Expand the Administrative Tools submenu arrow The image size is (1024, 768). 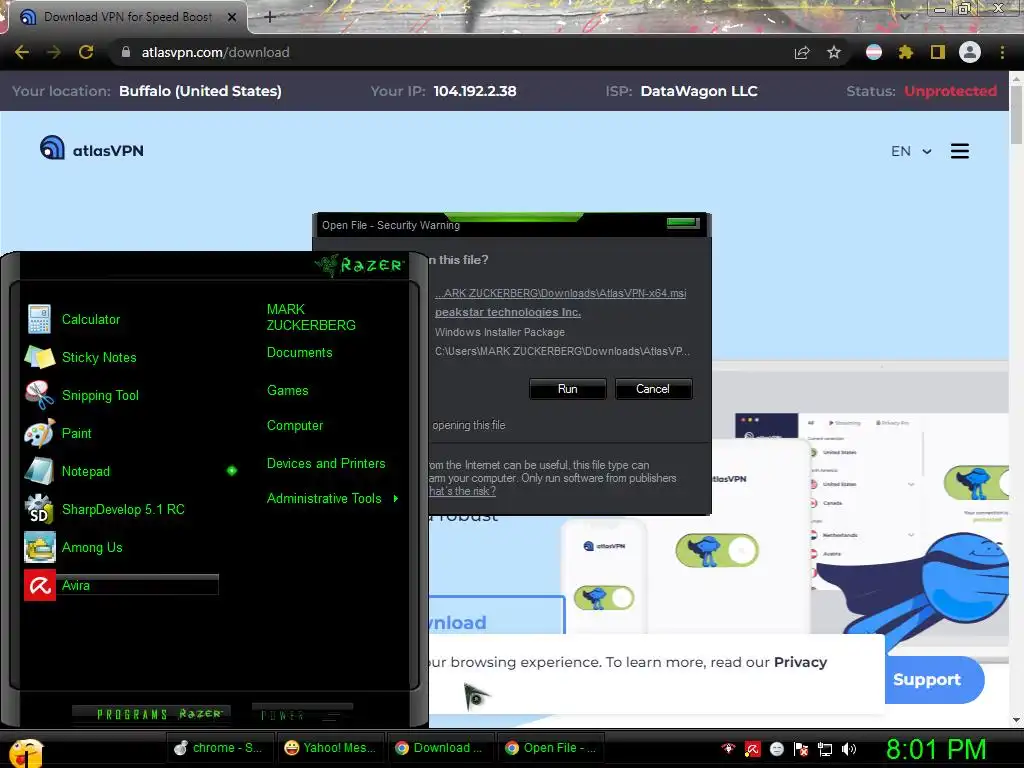pyautogui.click(x=396, y=498)
